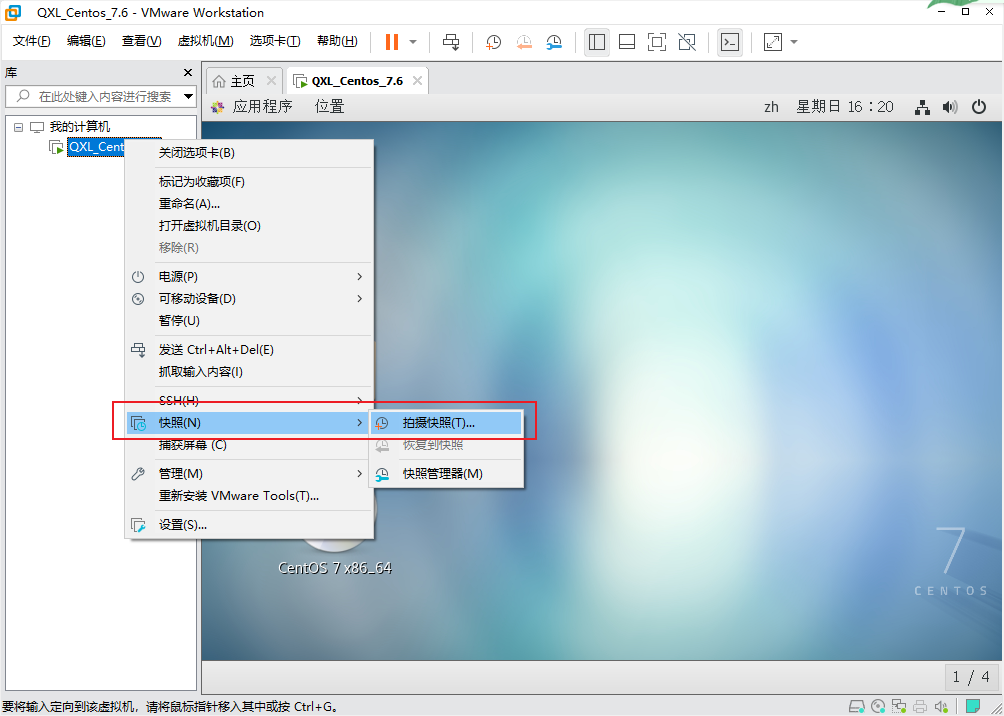Click the Revert to Snapshot toolbar icon

click(x=524, y=42)
